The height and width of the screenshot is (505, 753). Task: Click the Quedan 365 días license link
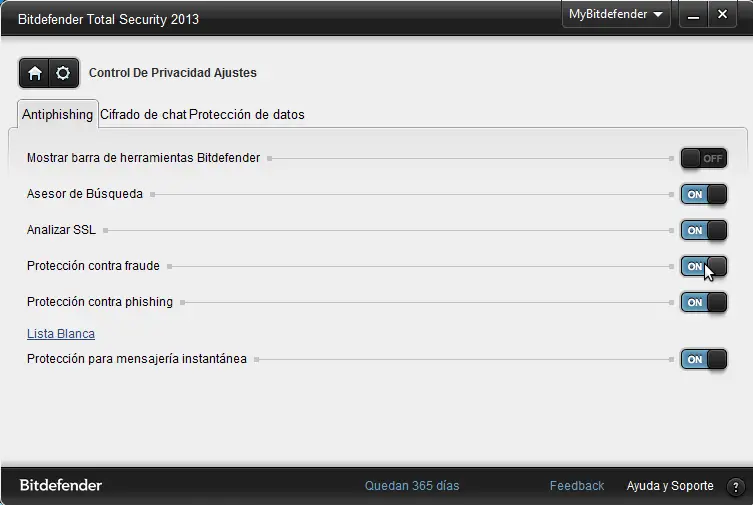[412, 486]
